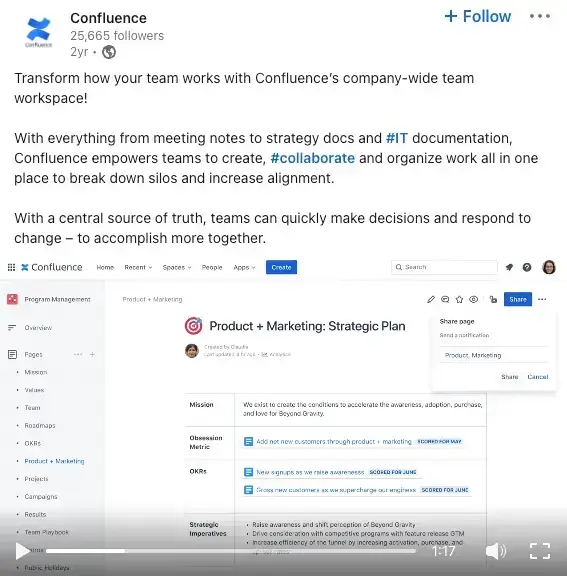This screenshot has height=576, width=567.
Task: Click the globe visibility icon
Action: pos(109,52)
